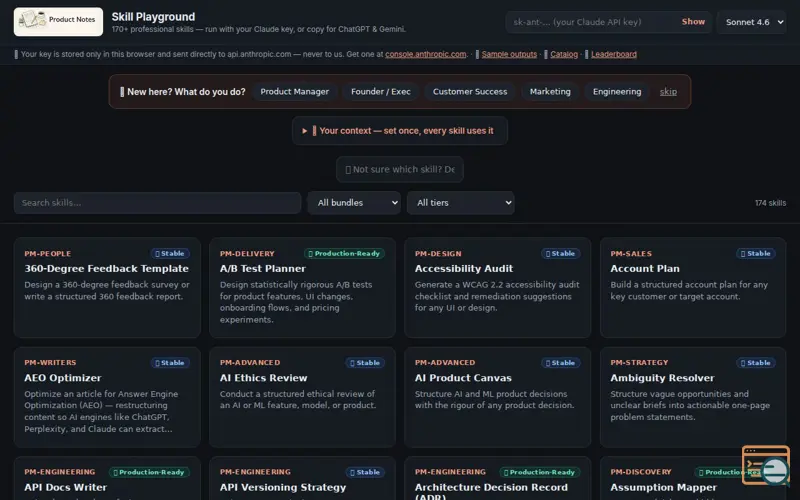Open the Architecture Decision Record skill

click(497, 479)
